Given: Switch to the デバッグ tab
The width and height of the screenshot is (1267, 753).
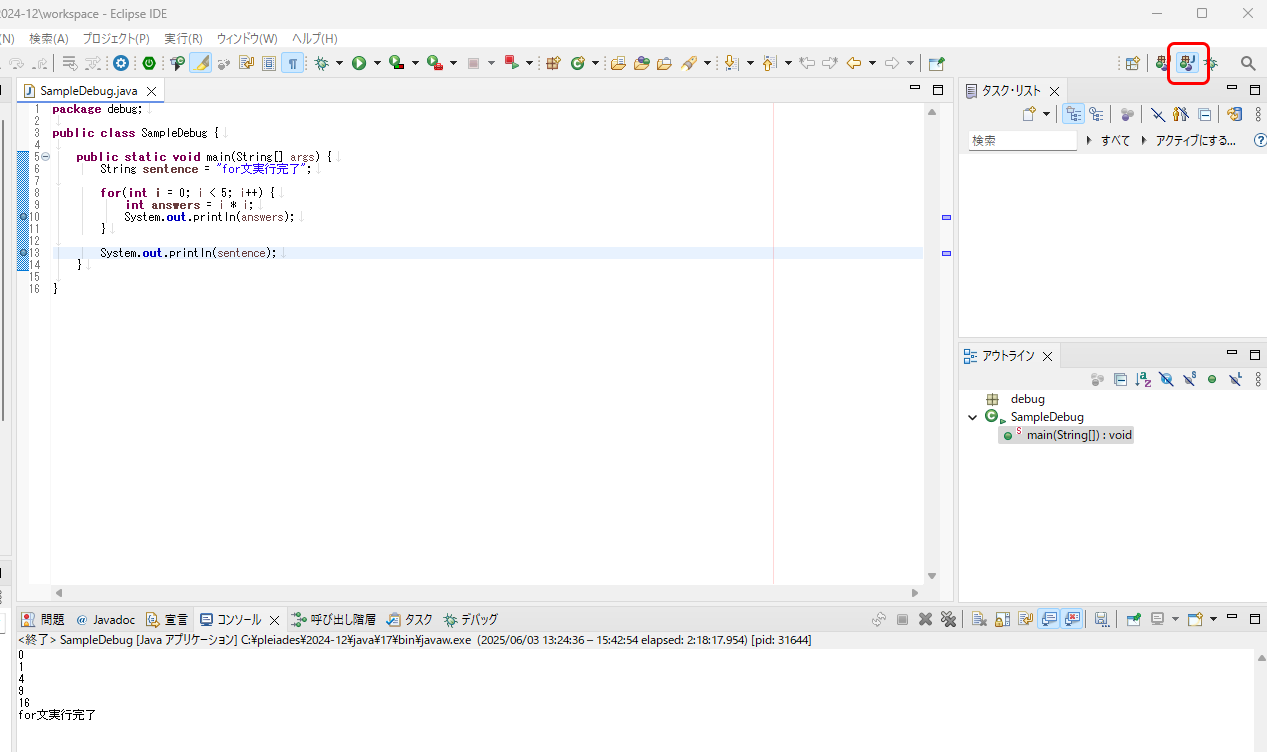Looking at the screenshot, I should 470,620.
